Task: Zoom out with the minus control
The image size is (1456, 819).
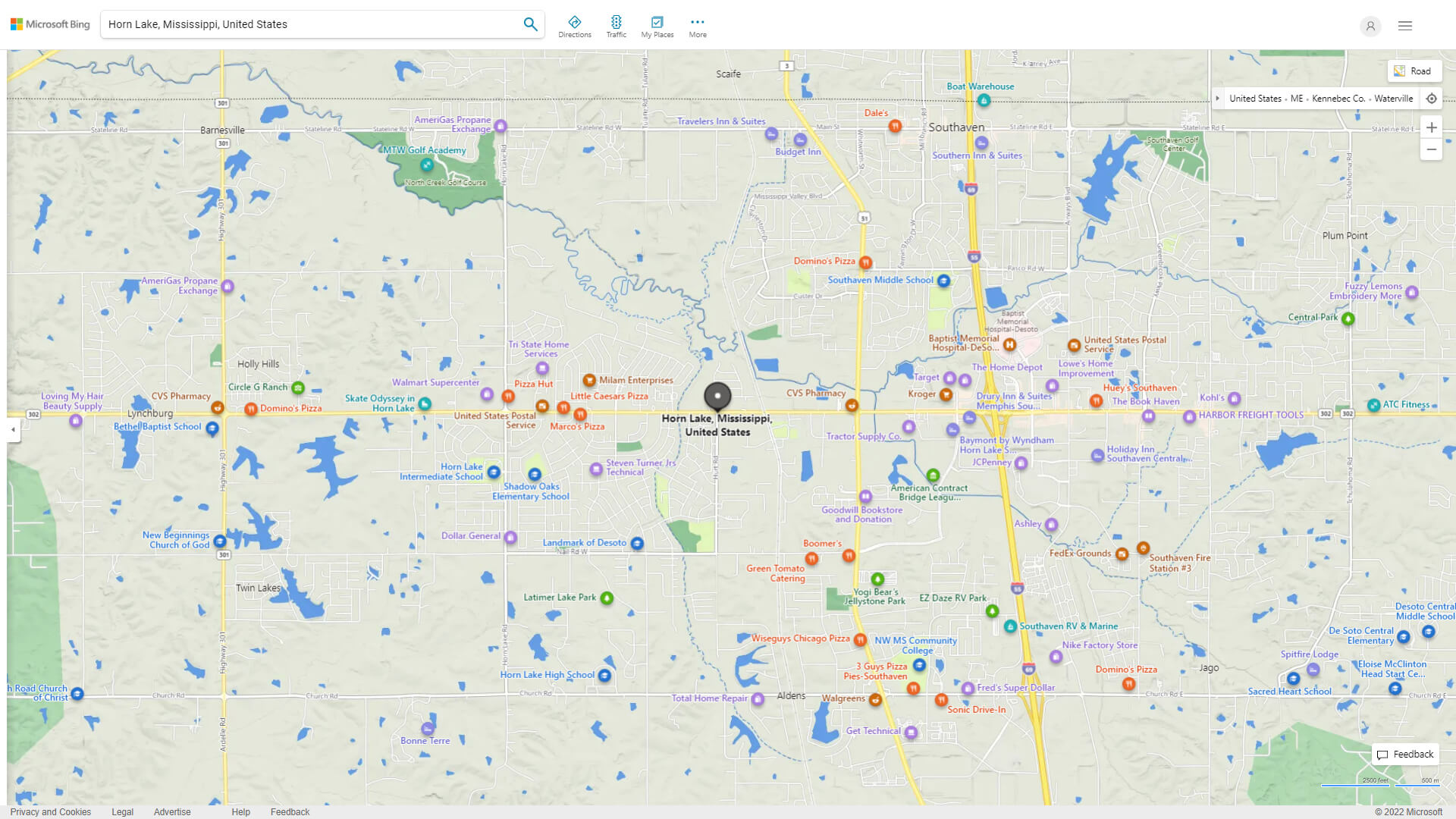Action: coord(1432,149)
